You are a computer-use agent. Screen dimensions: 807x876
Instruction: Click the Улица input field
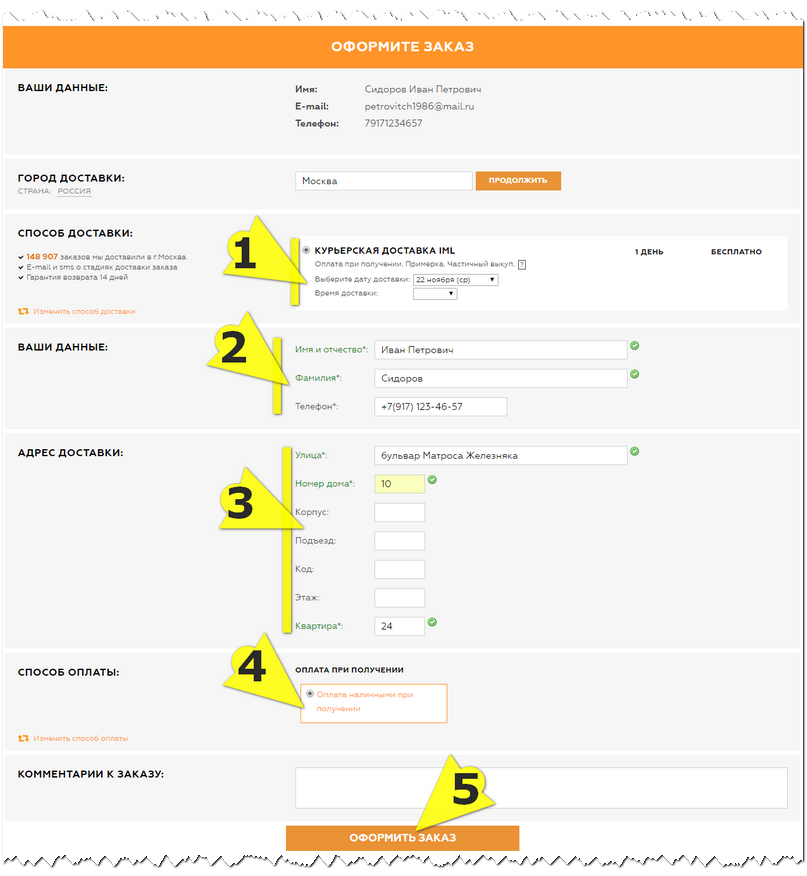(501, 455)
